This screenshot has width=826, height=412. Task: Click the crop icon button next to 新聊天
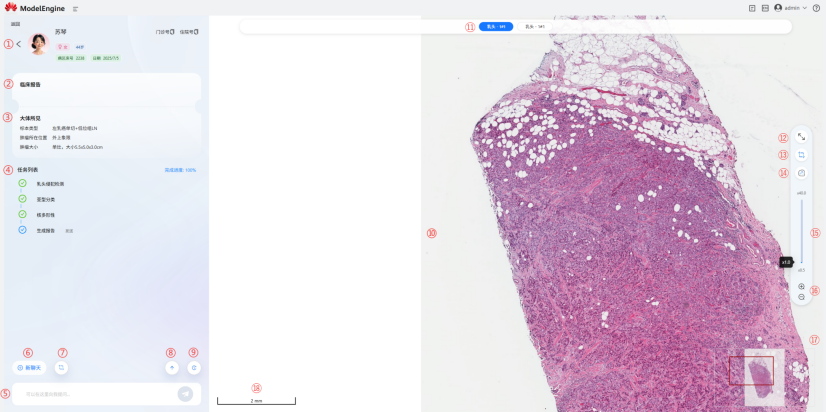[x=62, y=367]
